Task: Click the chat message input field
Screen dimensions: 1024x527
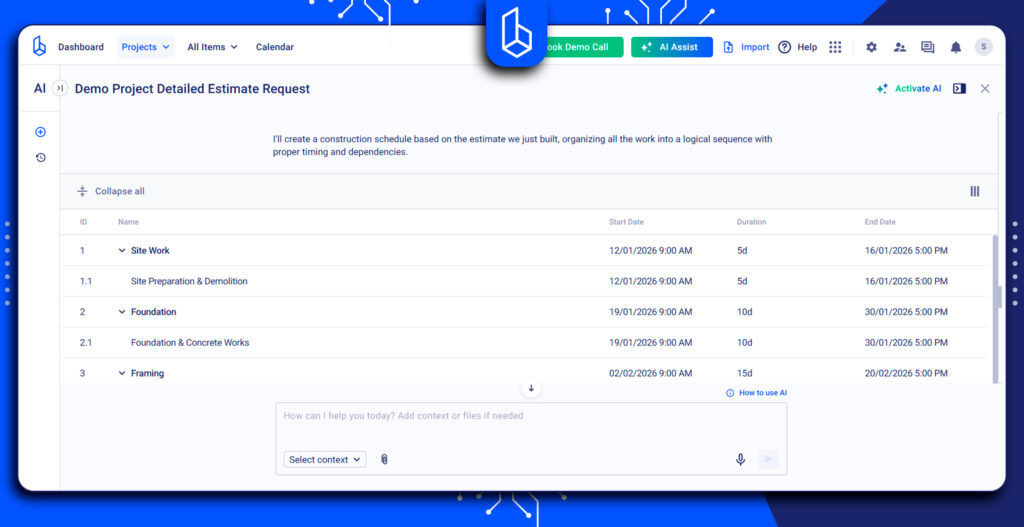Action: click(531, 423)
